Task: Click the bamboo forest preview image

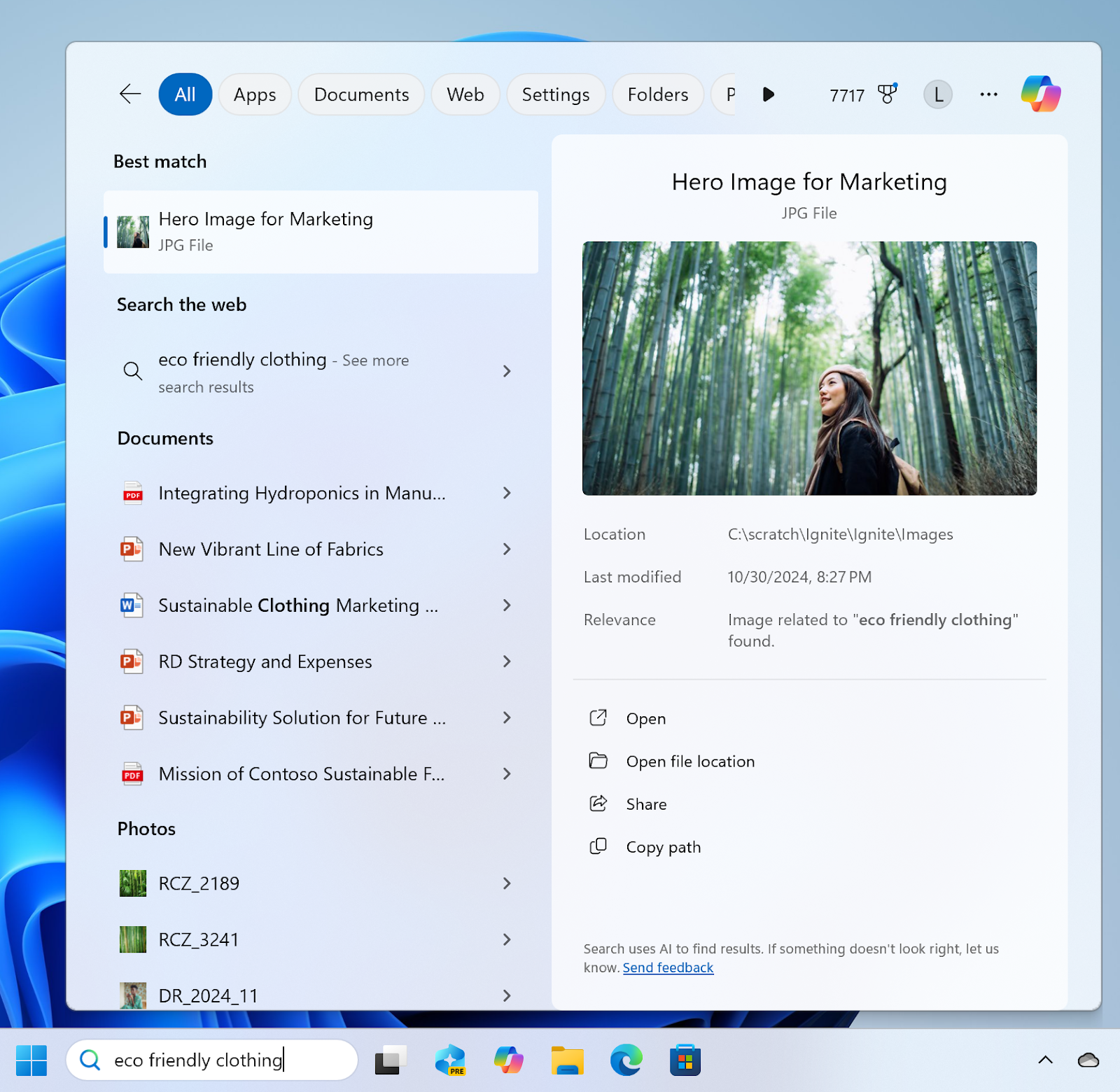Action: pos(809,368)
